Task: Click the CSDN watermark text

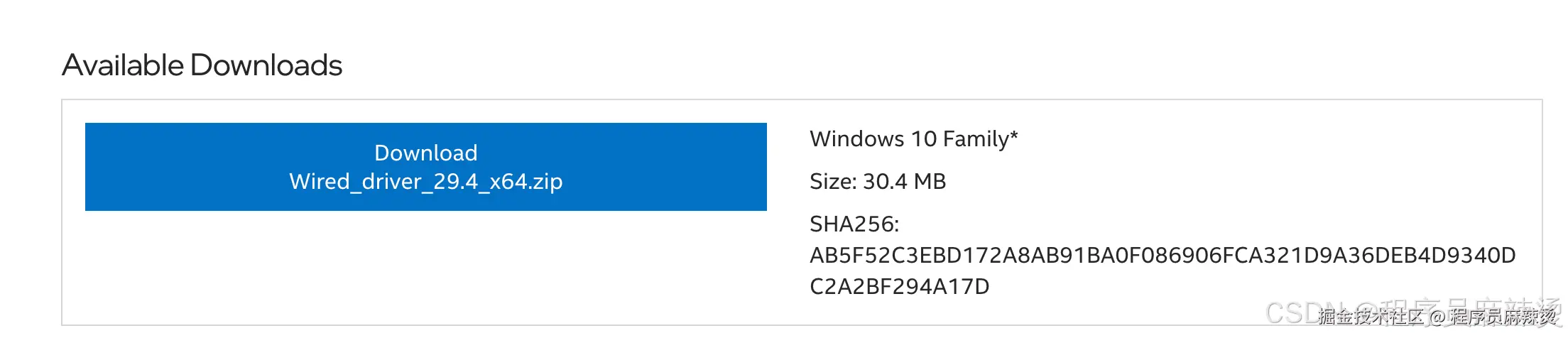Action: tap(1413, 312)
